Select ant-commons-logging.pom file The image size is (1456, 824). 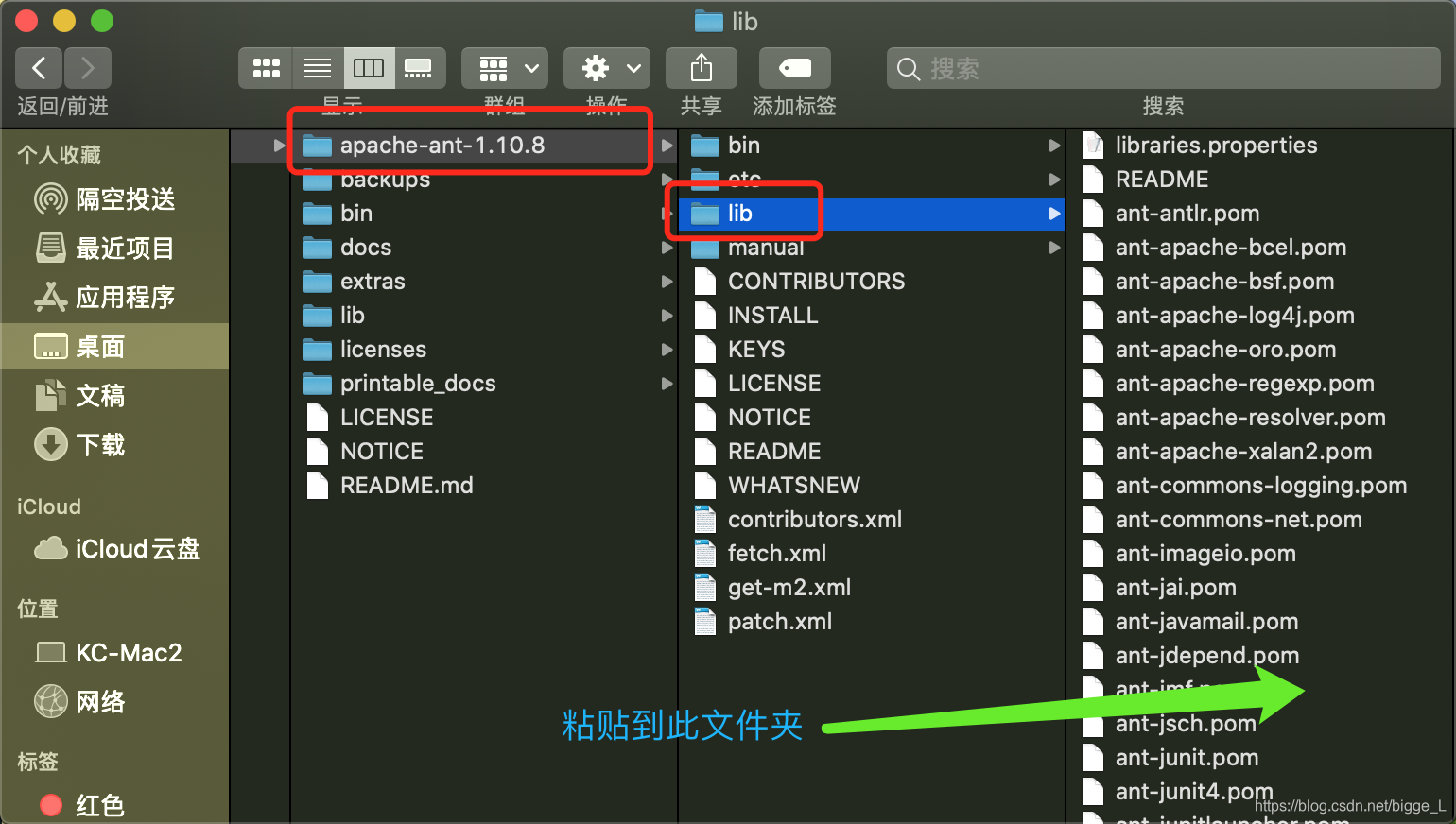click(1260, 486)
